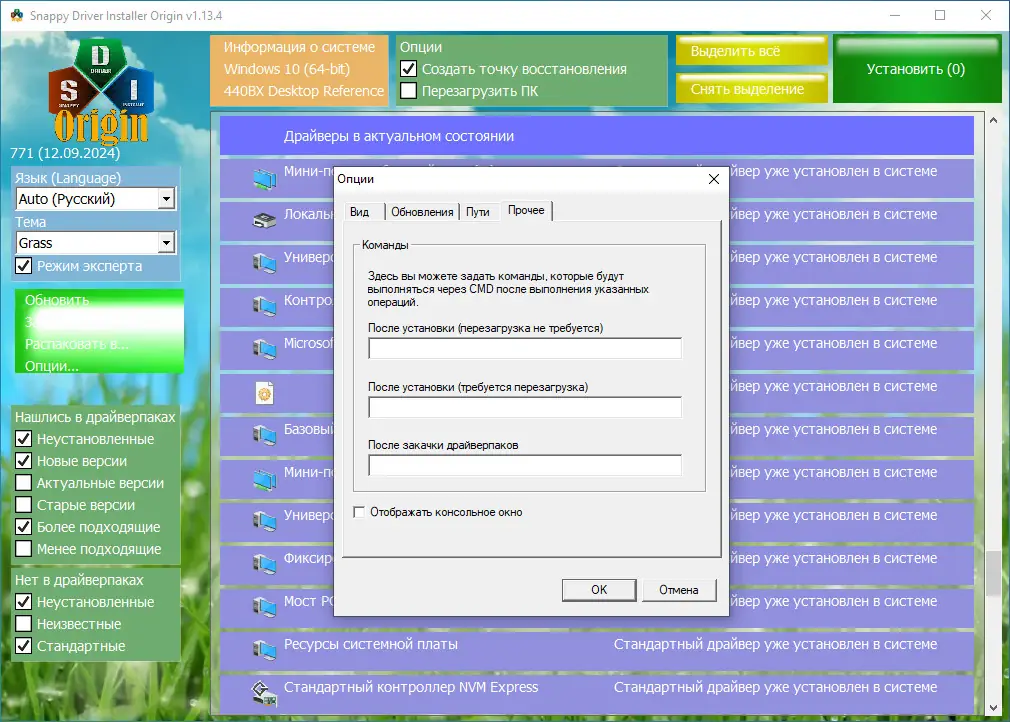Click the icon for Ресурсы системной платы
1010x722 pixels.
pos(264,650)
